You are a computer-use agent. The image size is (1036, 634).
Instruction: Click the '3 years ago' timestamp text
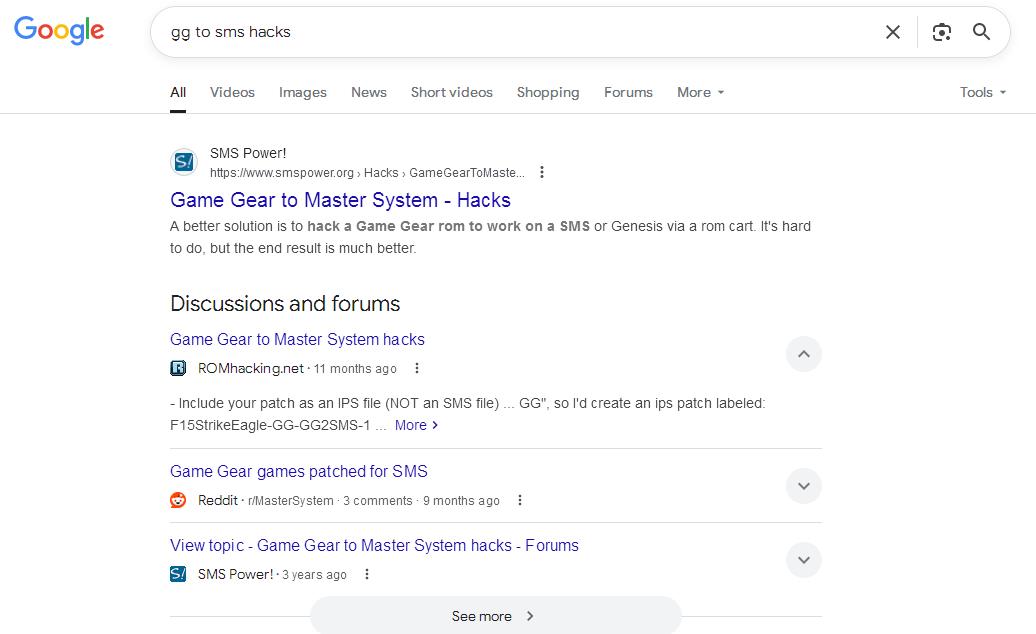[x=314, y=575]
